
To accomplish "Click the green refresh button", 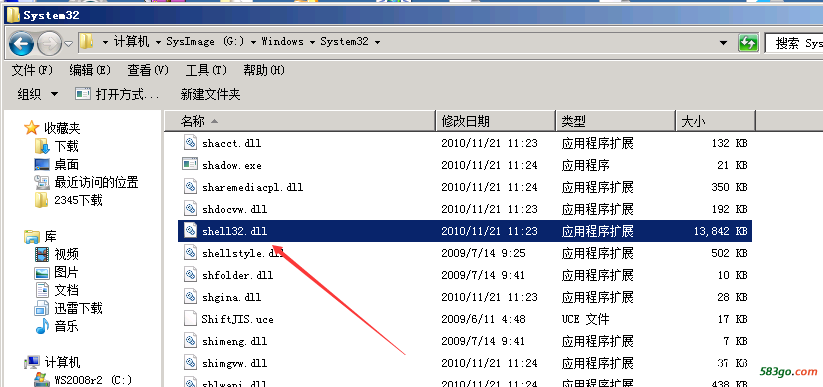I will coord(748,43).
